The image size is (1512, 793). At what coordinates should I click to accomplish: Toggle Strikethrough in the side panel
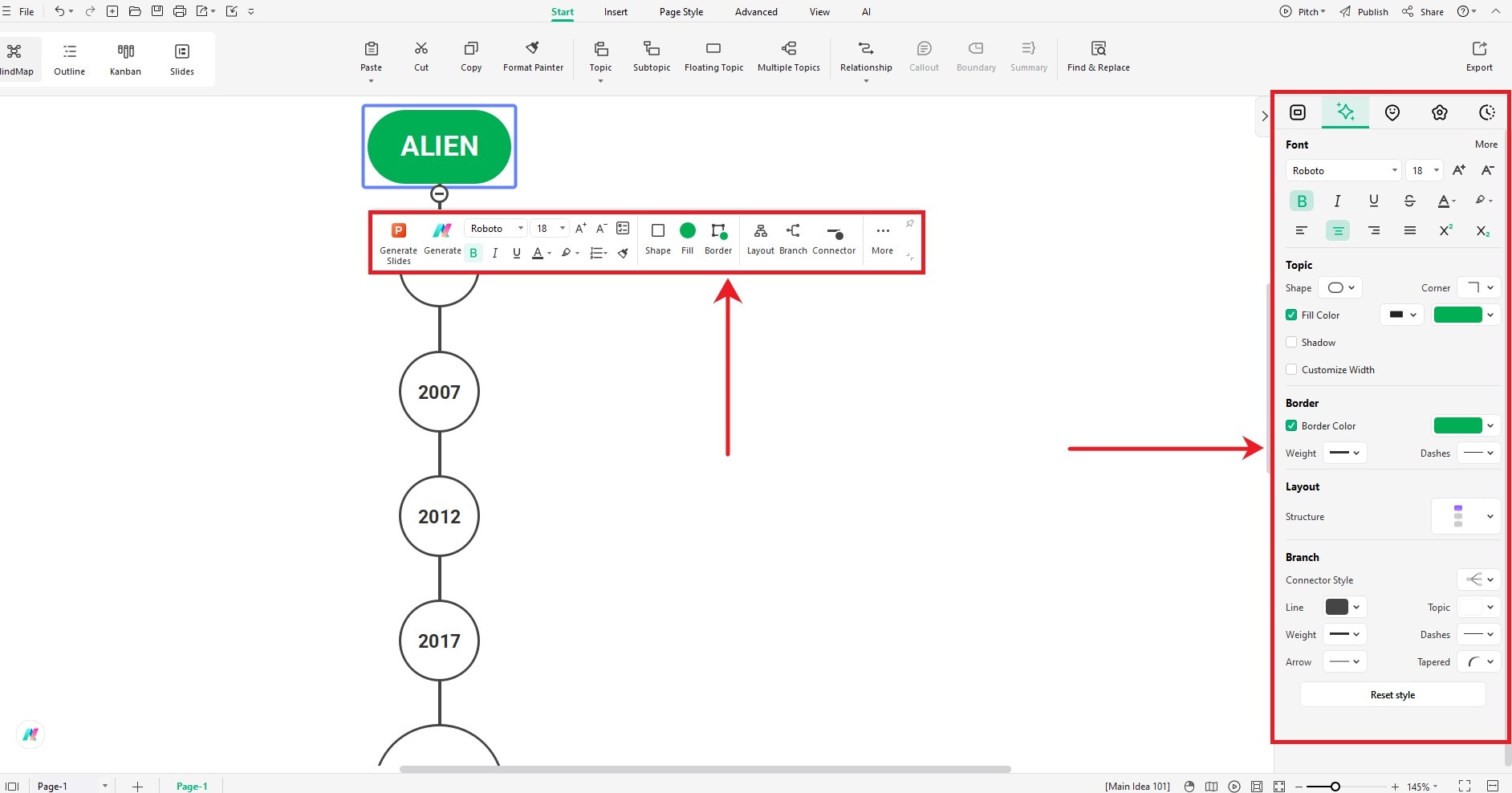[1409, 201]
